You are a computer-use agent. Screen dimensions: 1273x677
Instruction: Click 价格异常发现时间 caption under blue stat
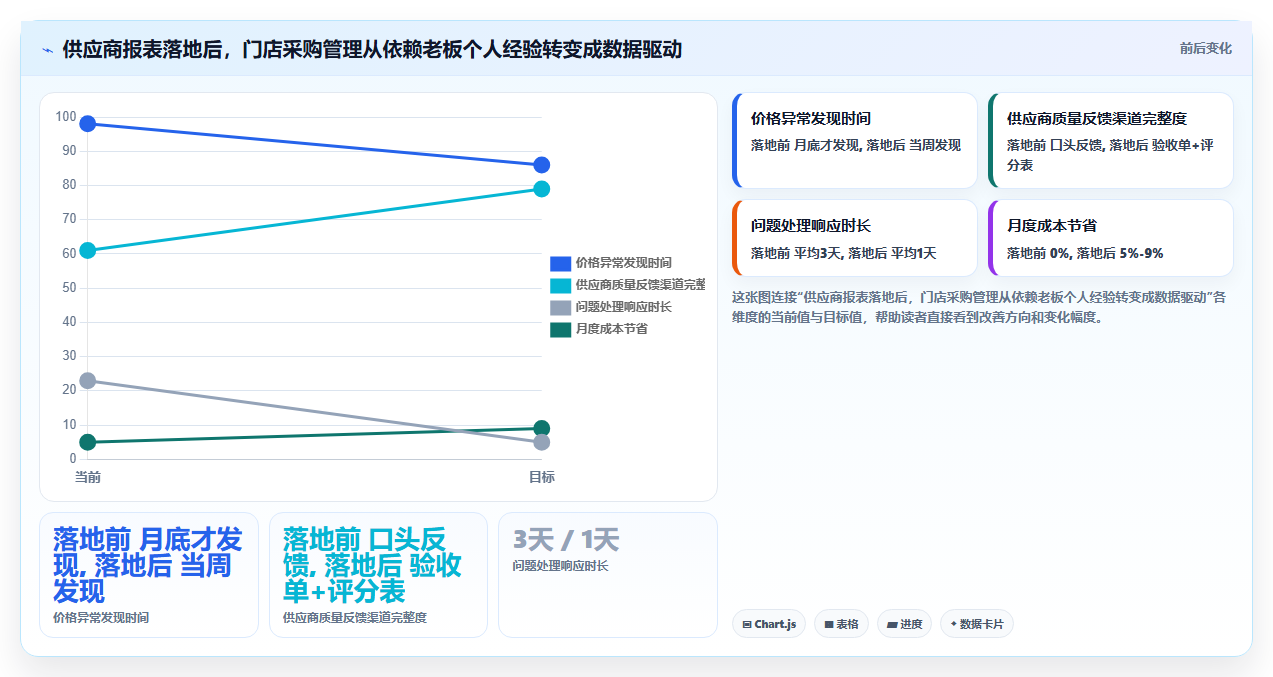tap(101, 618)
